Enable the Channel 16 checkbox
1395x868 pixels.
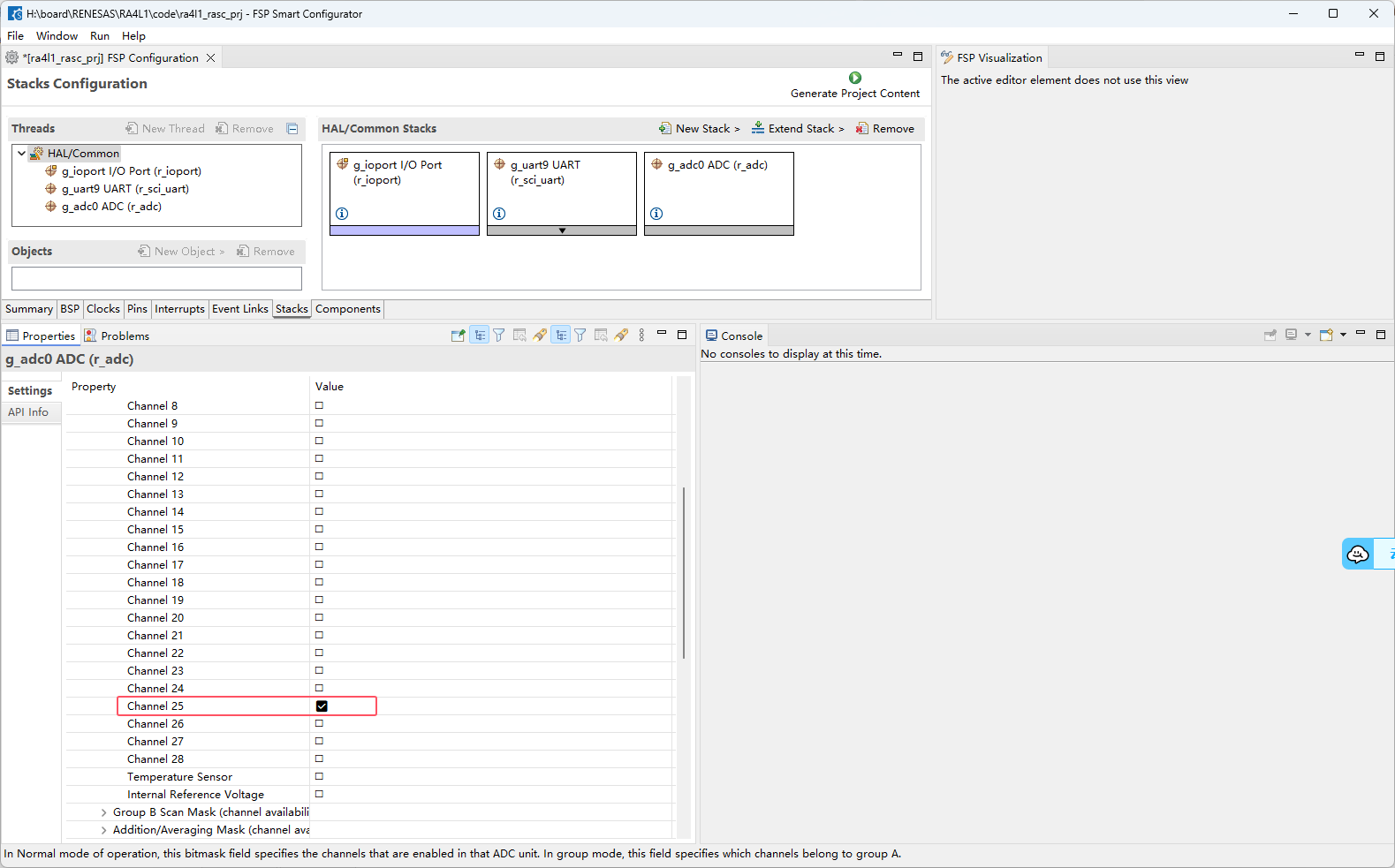coord(319,547)
